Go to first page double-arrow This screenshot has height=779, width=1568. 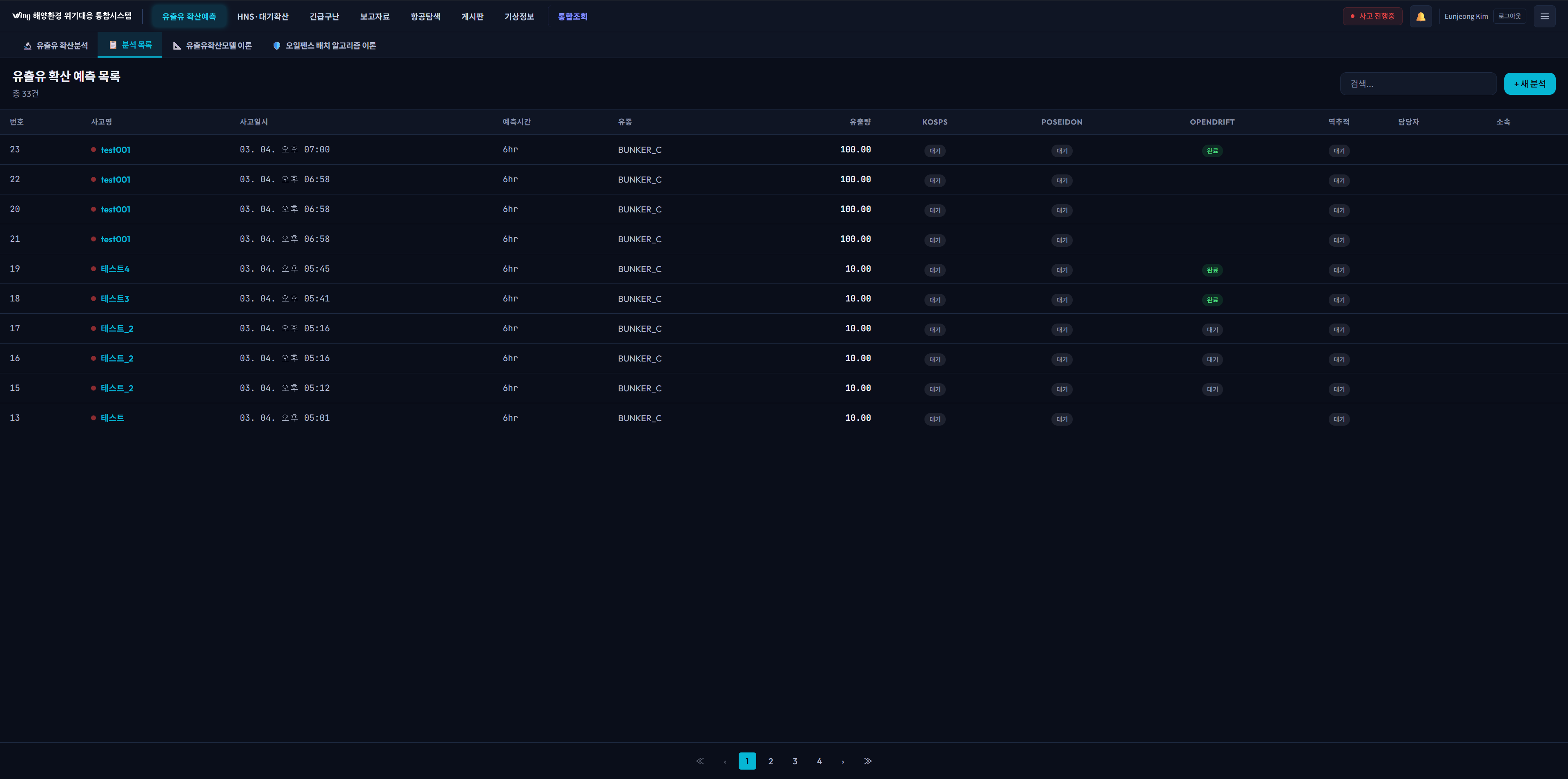click(700, 761)
